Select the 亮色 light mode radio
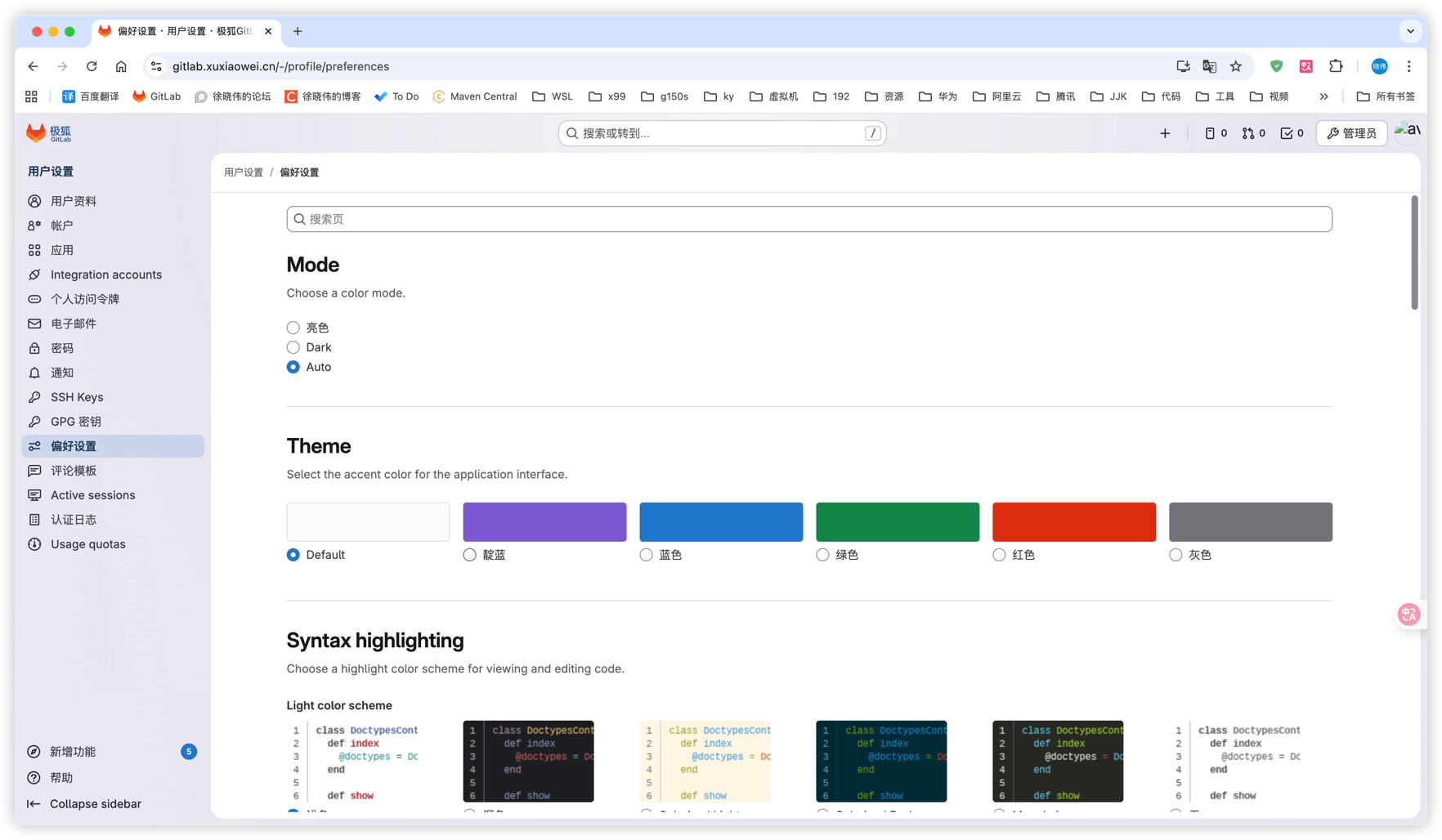Image resolution: width=1442 pixels, height=840 pixels. pyautogui.click(x=293, y=328)
